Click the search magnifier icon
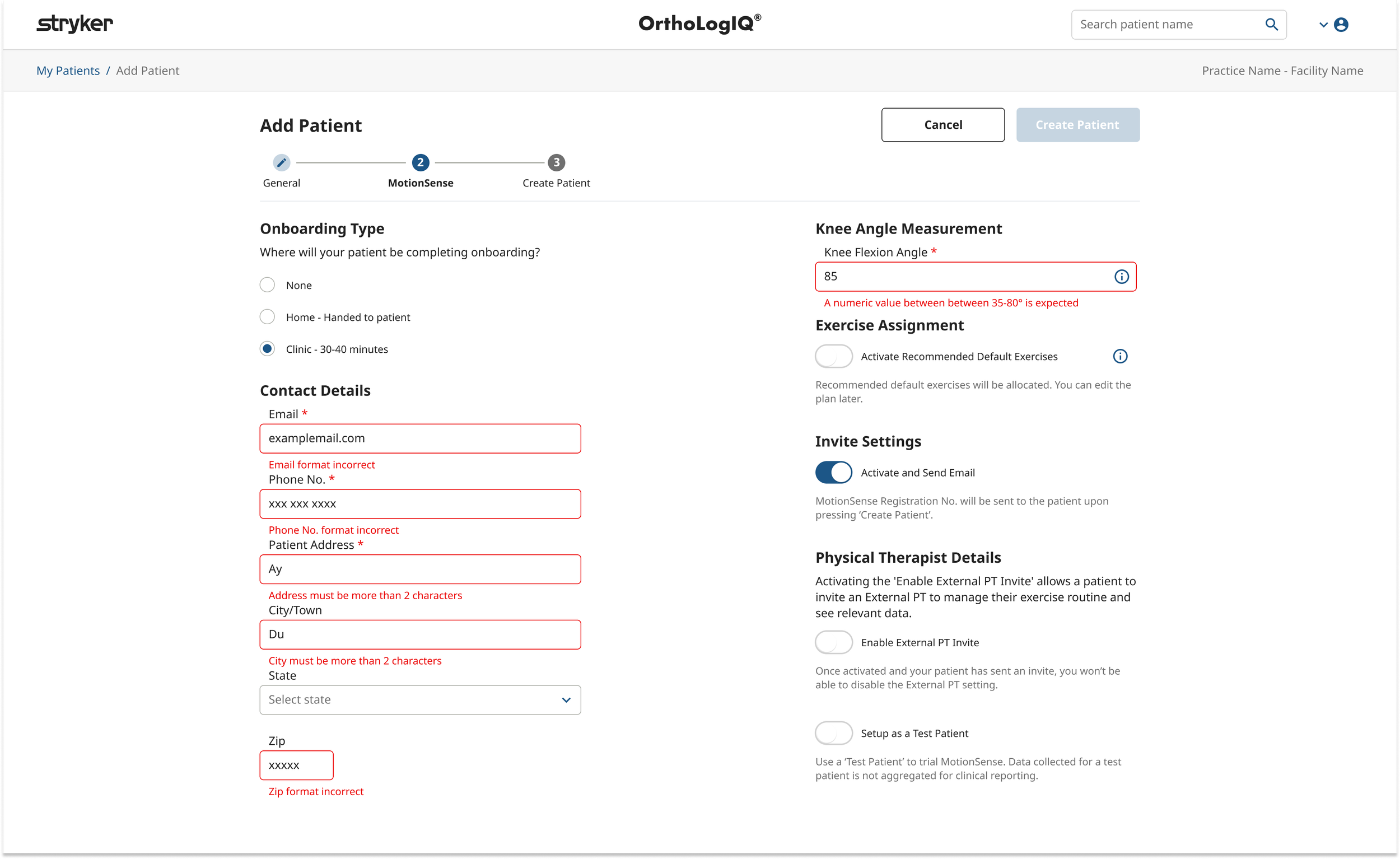Screen dimensions: 1400x859 coord(1271,25)
